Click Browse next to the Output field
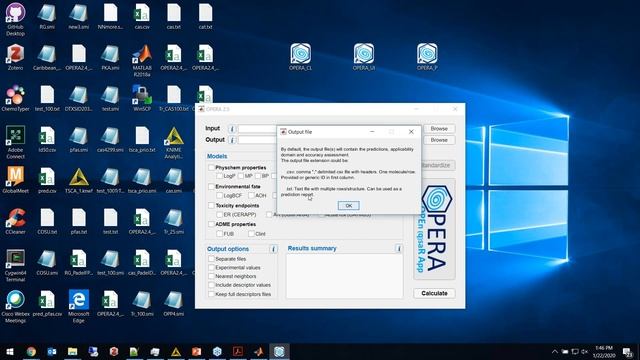 [x=439, y=140]
